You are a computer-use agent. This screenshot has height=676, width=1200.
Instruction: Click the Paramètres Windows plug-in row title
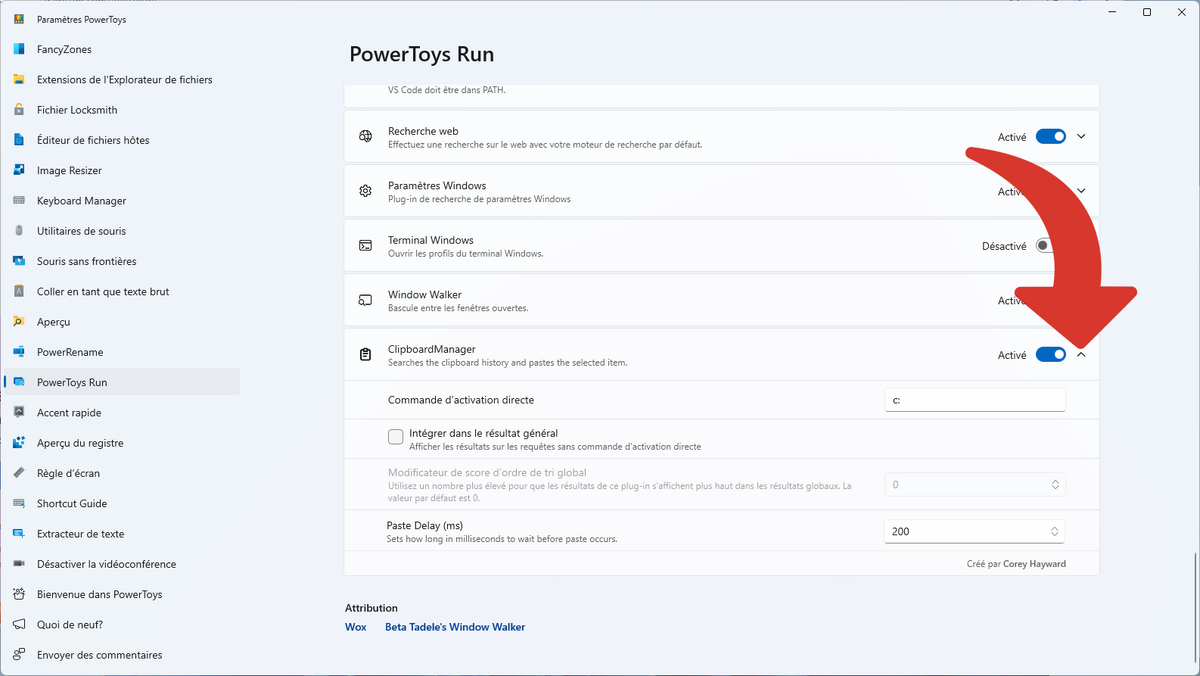click(x=437, y=186)
